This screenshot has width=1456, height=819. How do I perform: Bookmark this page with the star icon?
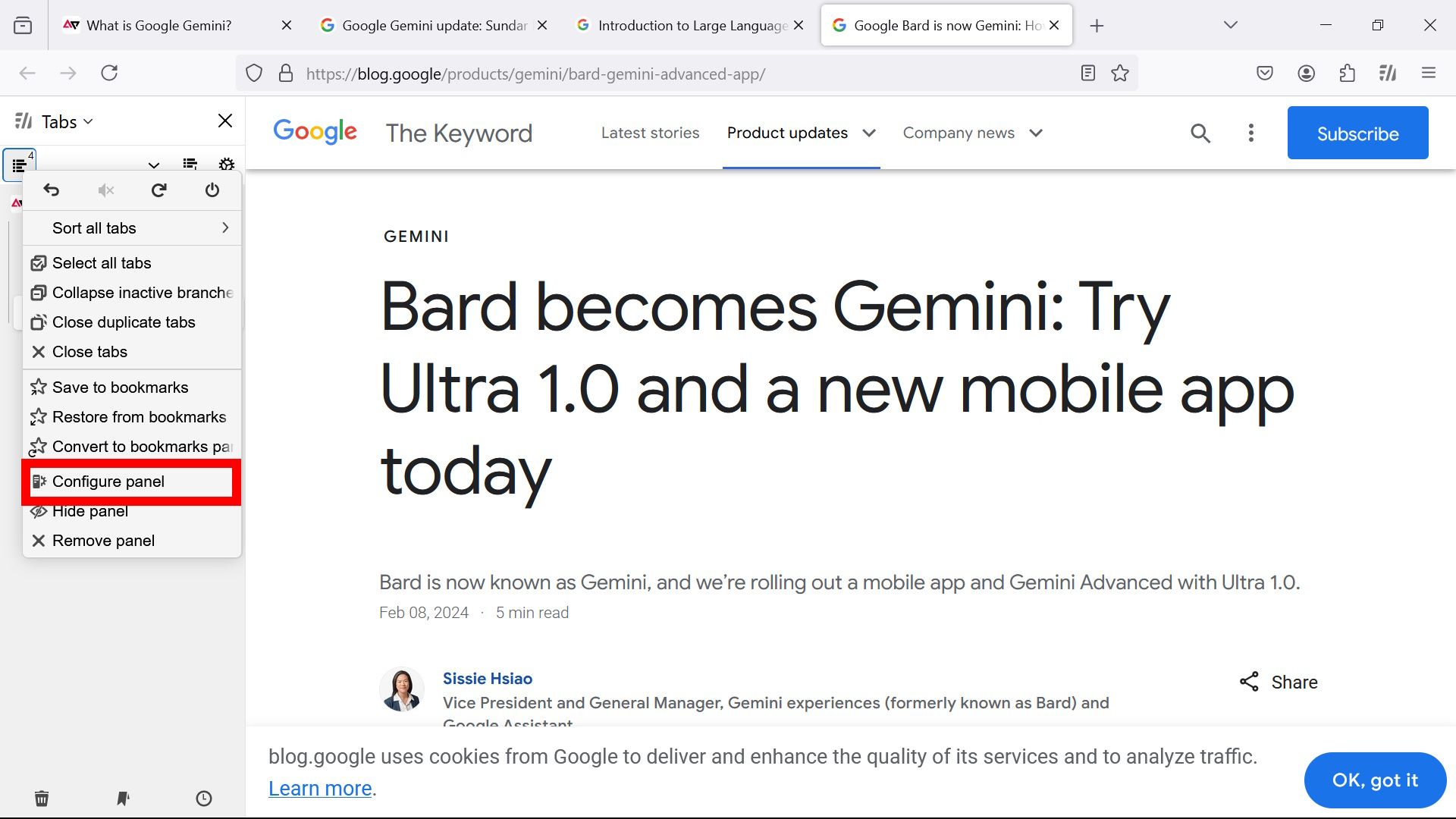tap(1120, 73)
